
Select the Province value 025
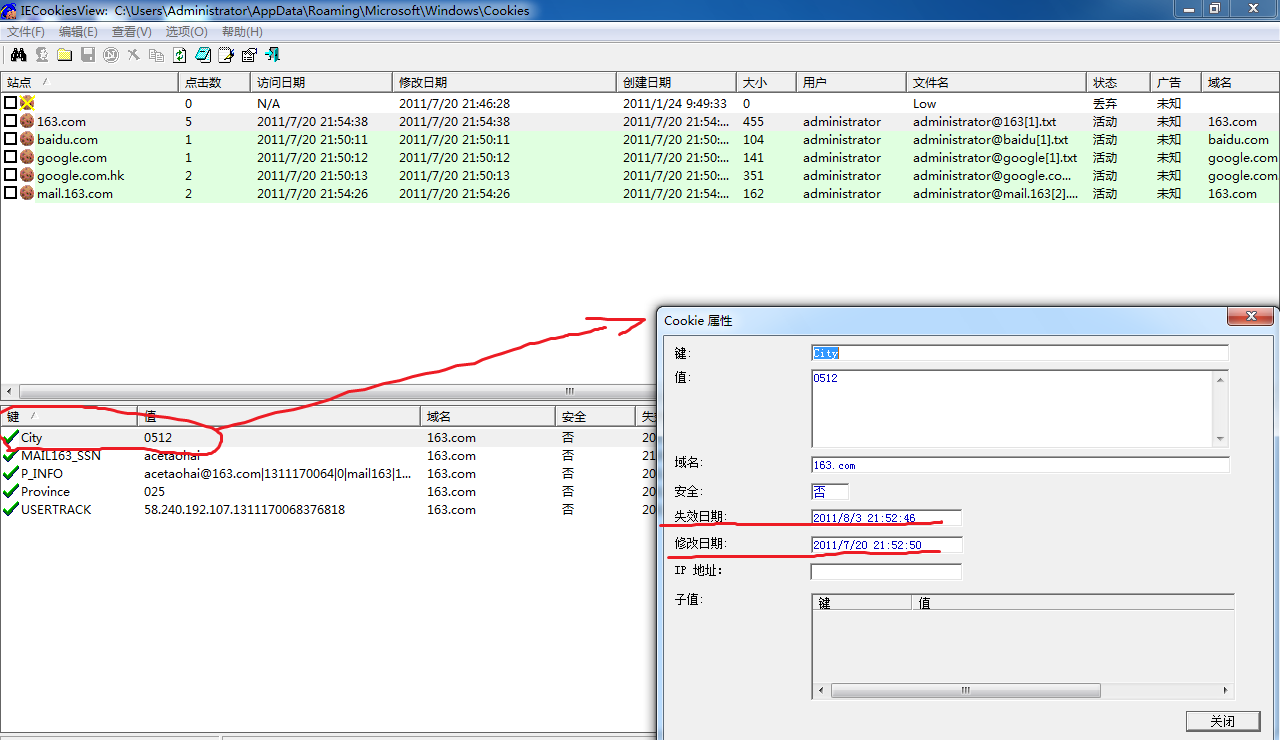click(154, 491)
